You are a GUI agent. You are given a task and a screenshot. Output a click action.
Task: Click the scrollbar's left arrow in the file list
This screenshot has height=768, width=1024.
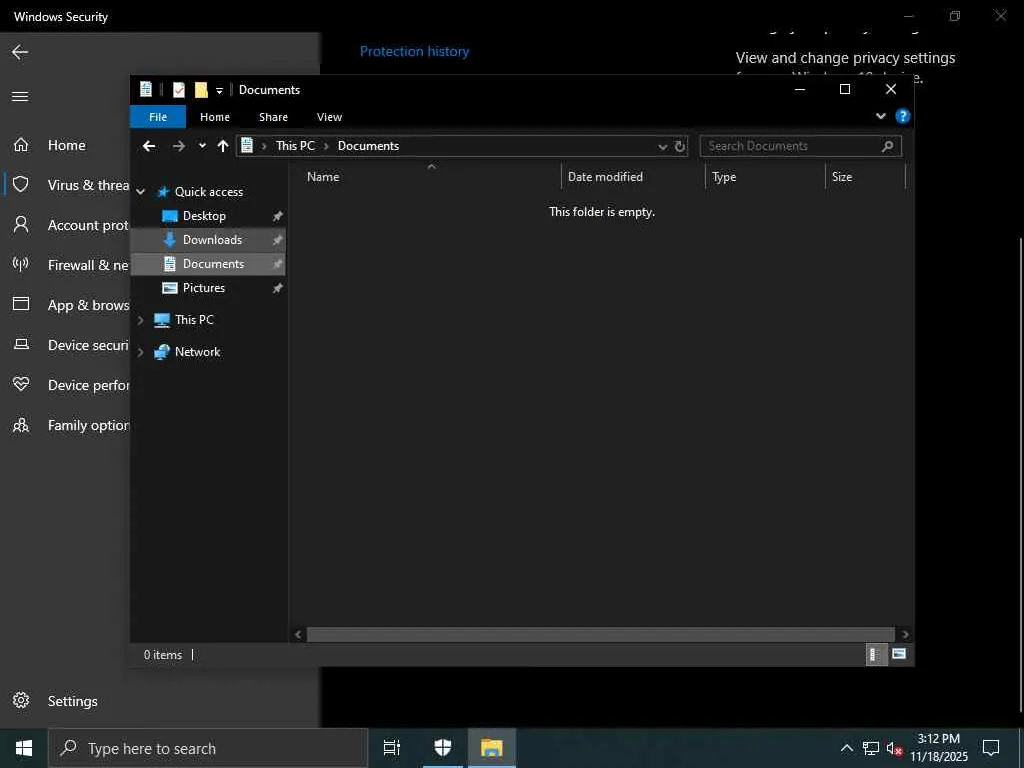(x=298, y=635)
